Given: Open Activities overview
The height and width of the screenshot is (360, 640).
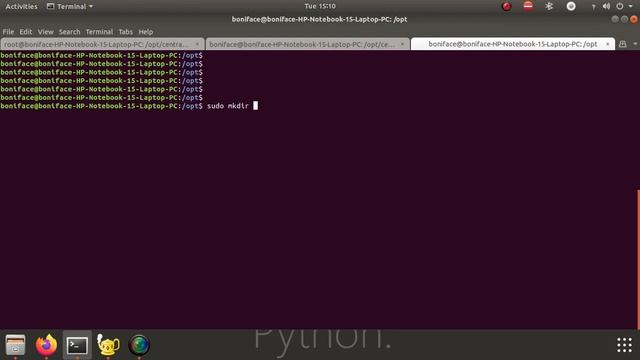Looking at the screenshot, I should click(21, 6).
